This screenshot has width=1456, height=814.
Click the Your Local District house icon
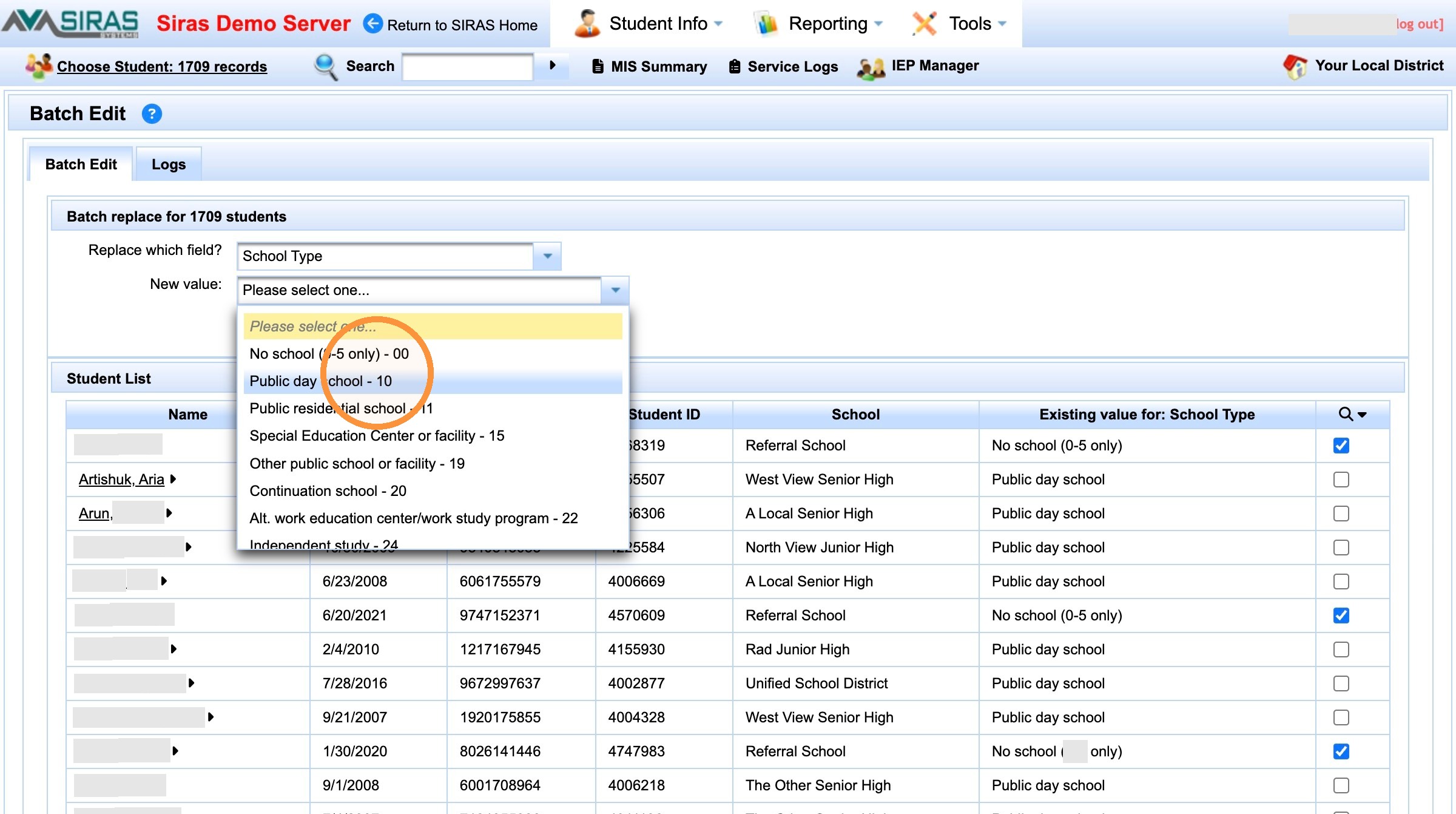coord(1295,66)
